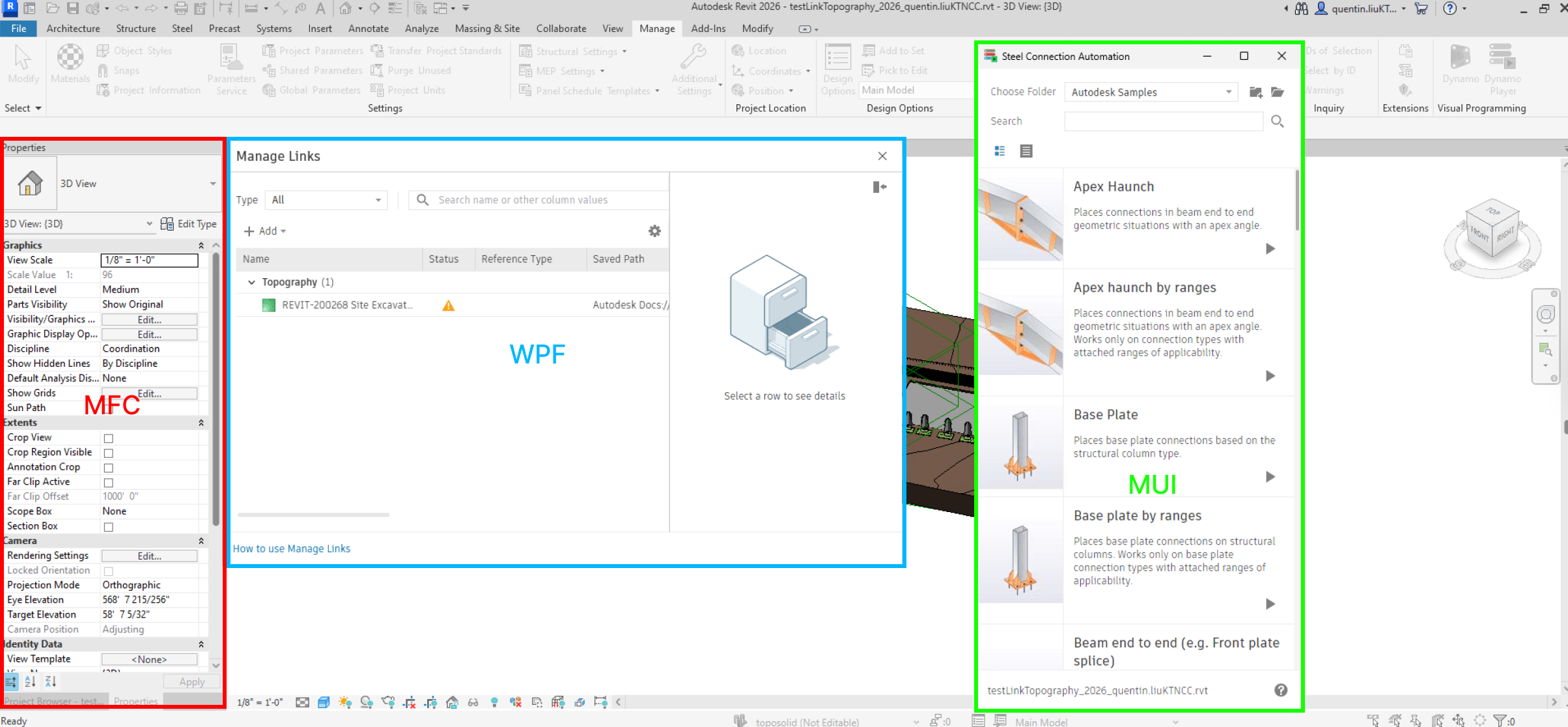Open the How to use Manage Links link

[292, 549]
